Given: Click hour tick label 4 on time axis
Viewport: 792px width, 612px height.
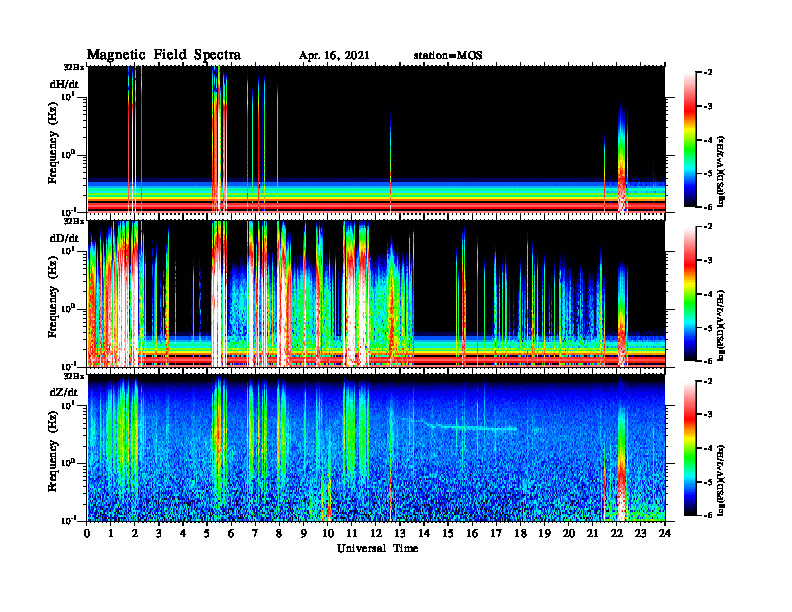Looking at the screenshot, I should coord(183,533).
